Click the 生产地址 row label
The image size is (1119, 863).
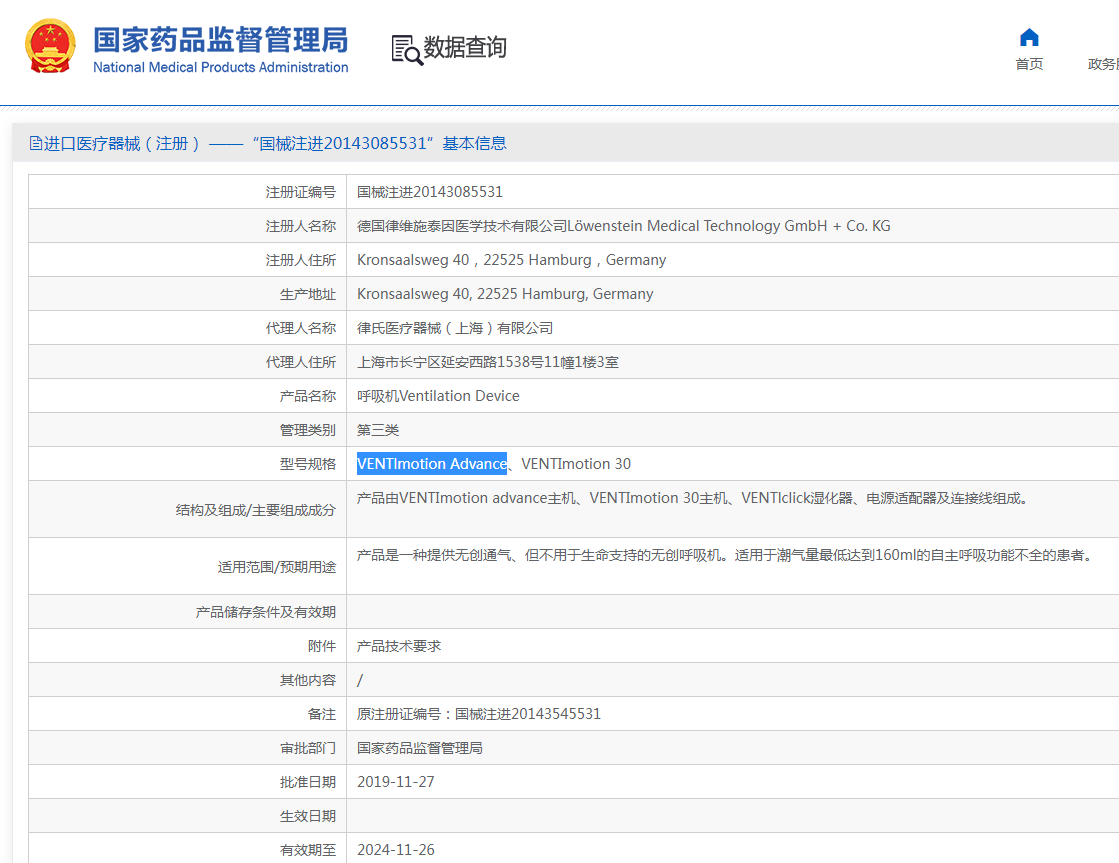click(308, 294)
